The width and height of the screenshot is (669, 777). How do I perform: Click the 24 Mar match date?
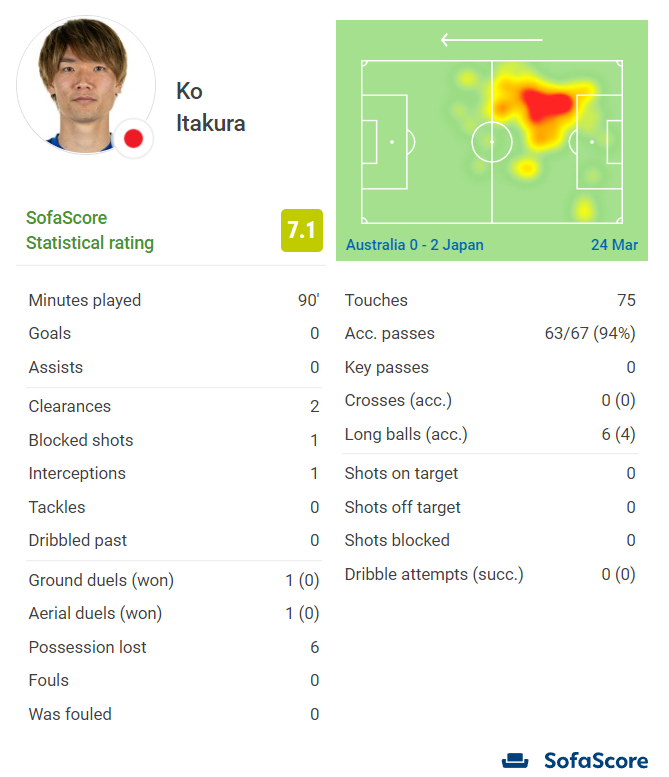coord(614,245)
